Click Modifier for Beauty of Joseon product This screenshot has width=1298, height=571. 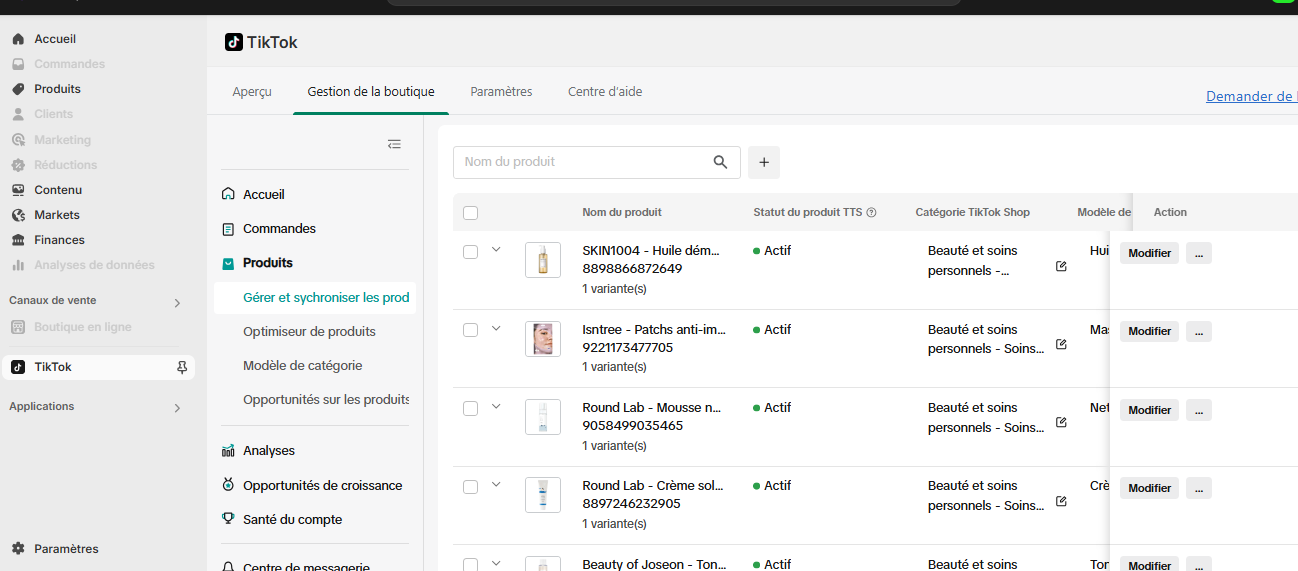click(x=1149, y=565)
